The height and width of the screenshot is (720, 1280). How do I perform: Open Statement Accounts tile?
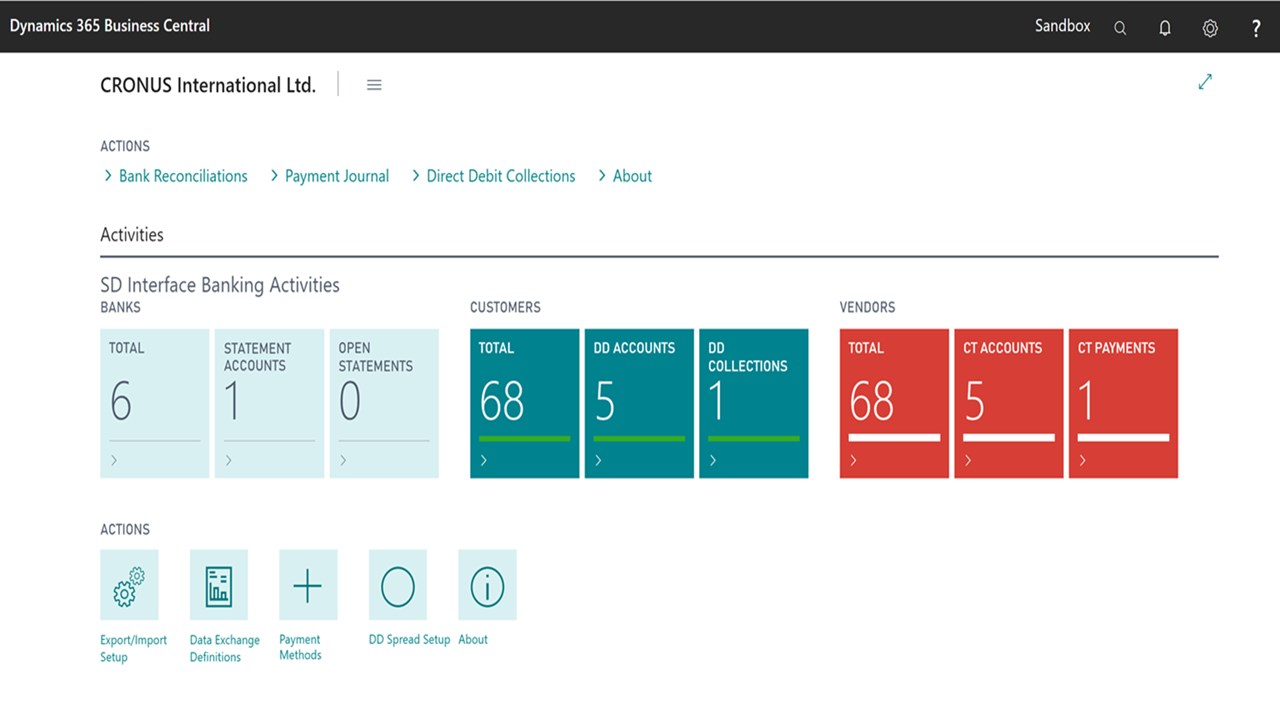(269, 403)
